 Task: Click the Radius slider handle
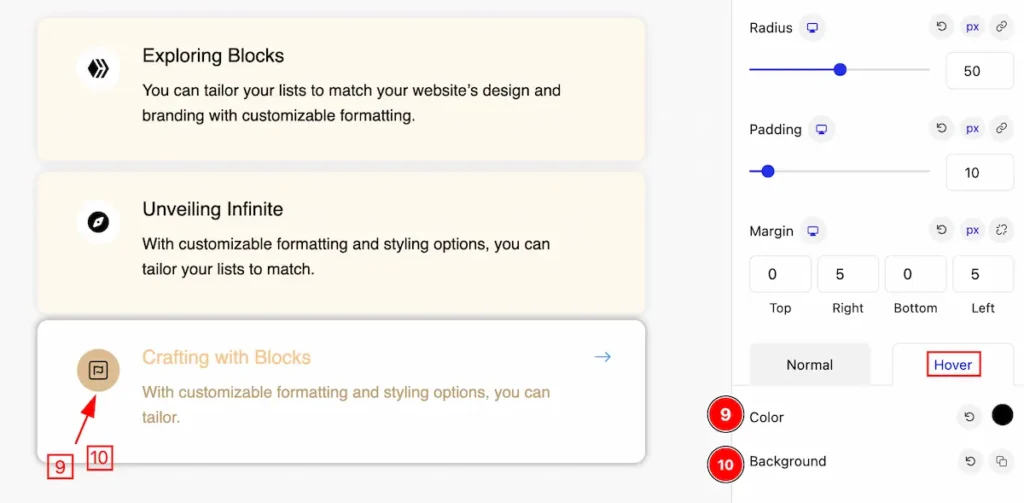point(840,69)
